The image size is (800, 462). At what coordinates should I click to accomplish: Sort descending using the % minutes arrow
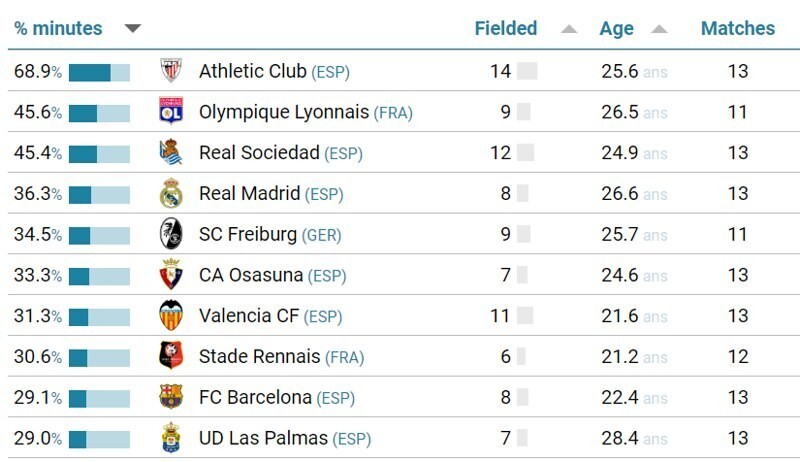click(133, 29)
